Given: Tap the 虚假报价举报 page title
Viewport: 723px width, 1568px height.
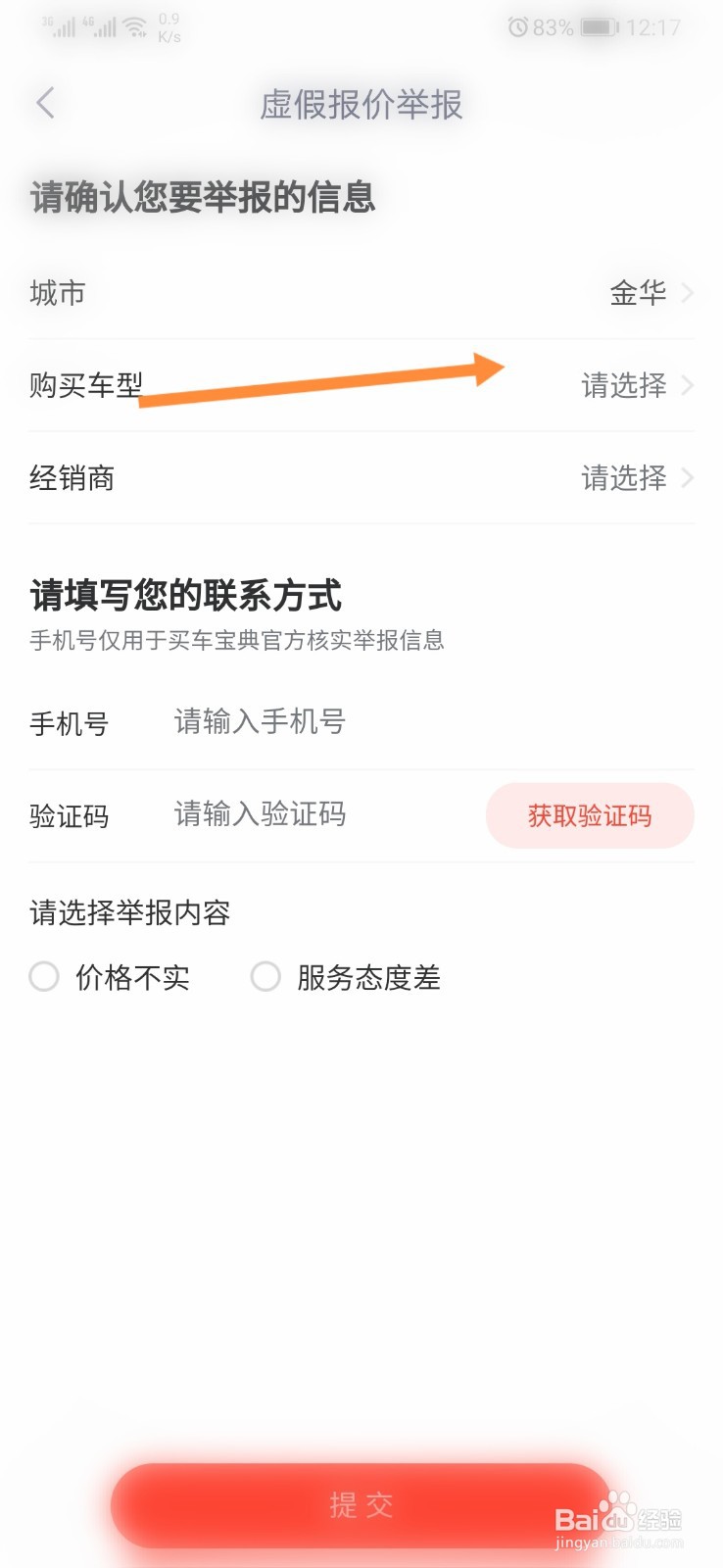Looking at the screenshot, I should (361, 104).
